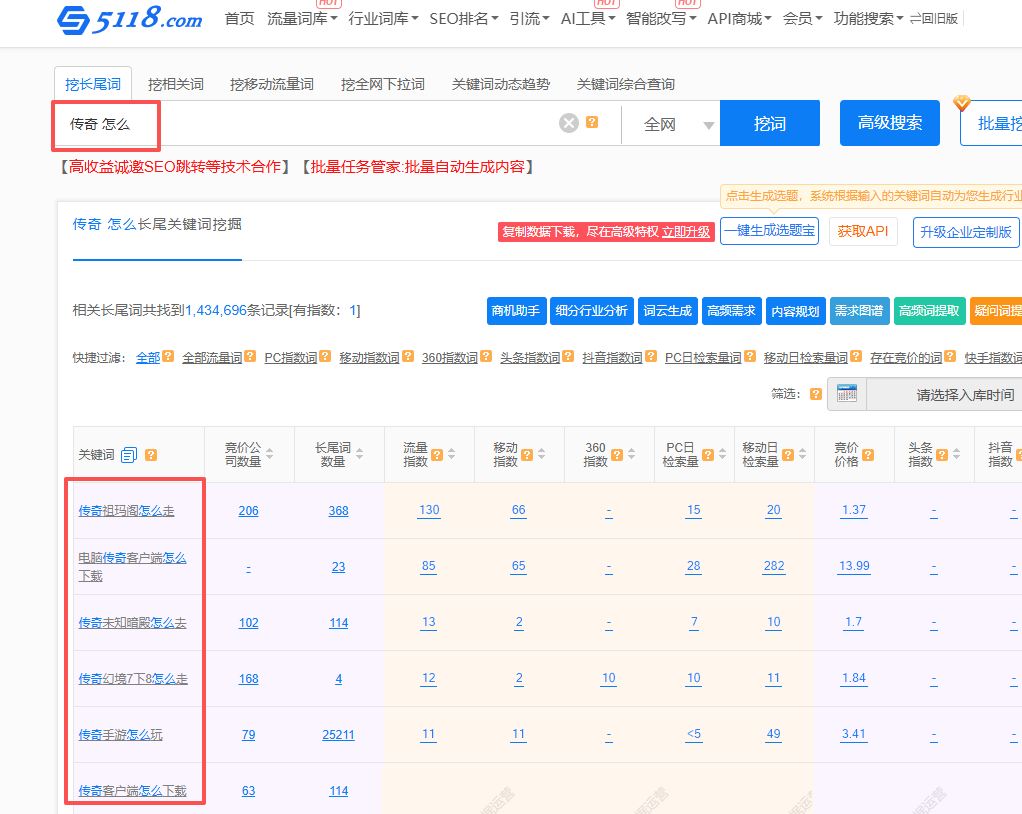Click the 5118.com logo
1022x814 pixels.
tap(130, 19)
